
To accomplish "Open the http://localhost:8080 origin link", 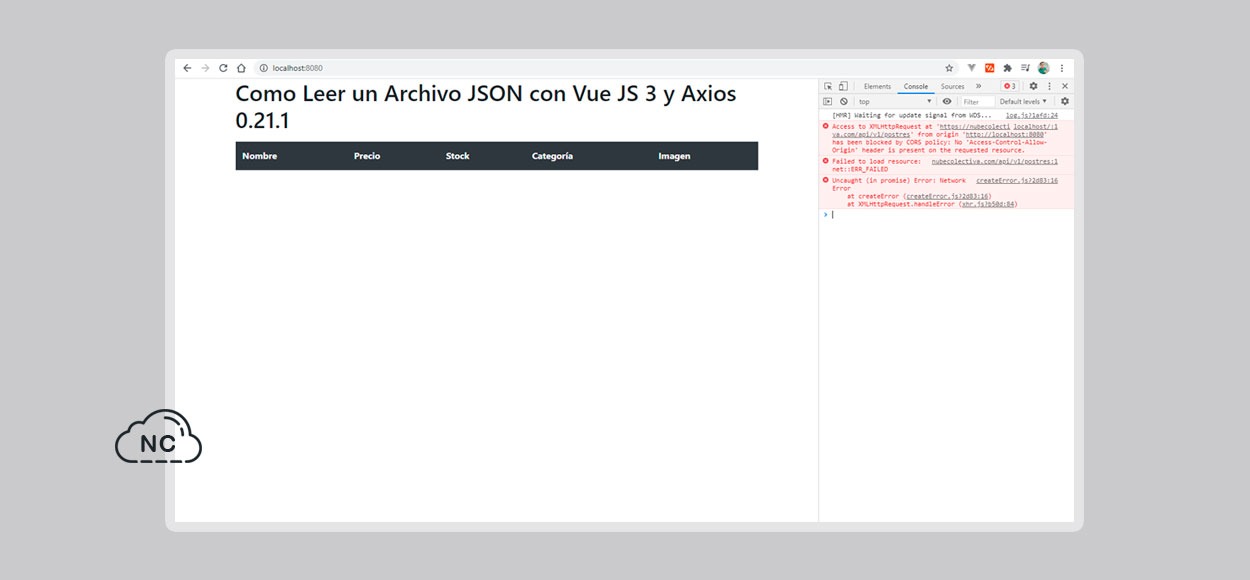I will [1004, 134].
